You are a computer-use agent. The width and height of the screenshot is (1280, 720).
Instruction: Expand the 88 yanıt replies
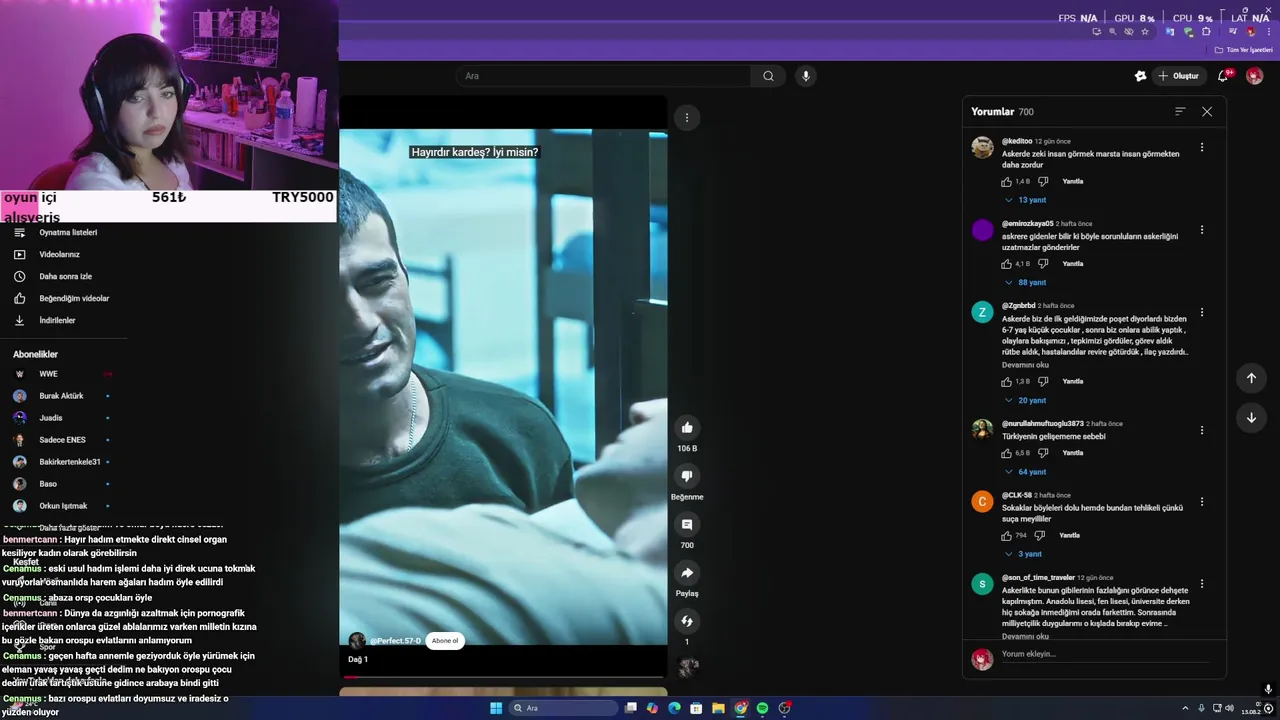pyautogui.click(x=1025, y=283)
